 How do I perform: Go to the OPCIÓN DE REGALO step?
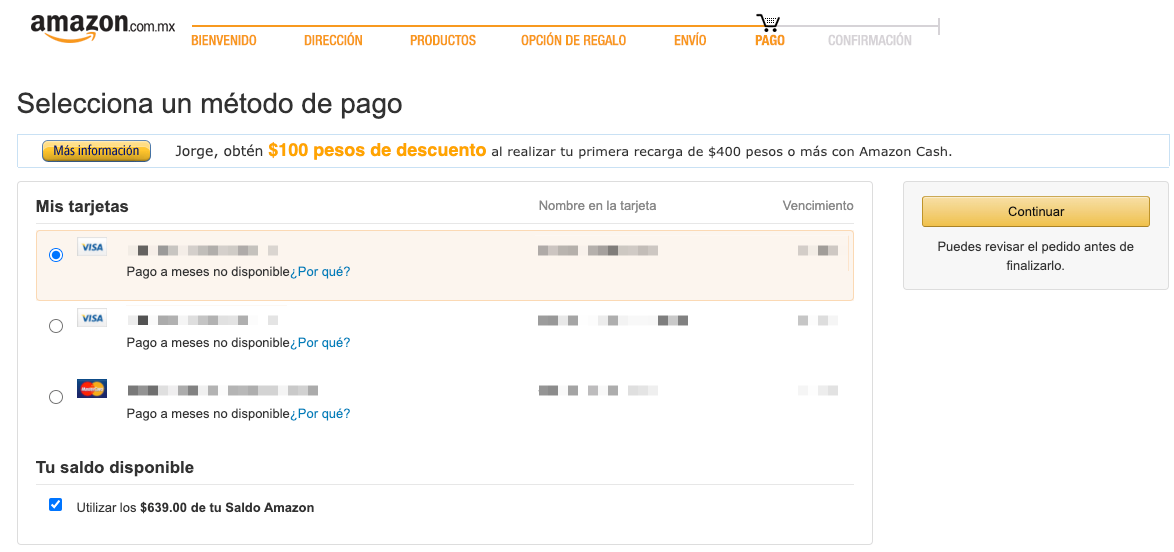point(574,40)
